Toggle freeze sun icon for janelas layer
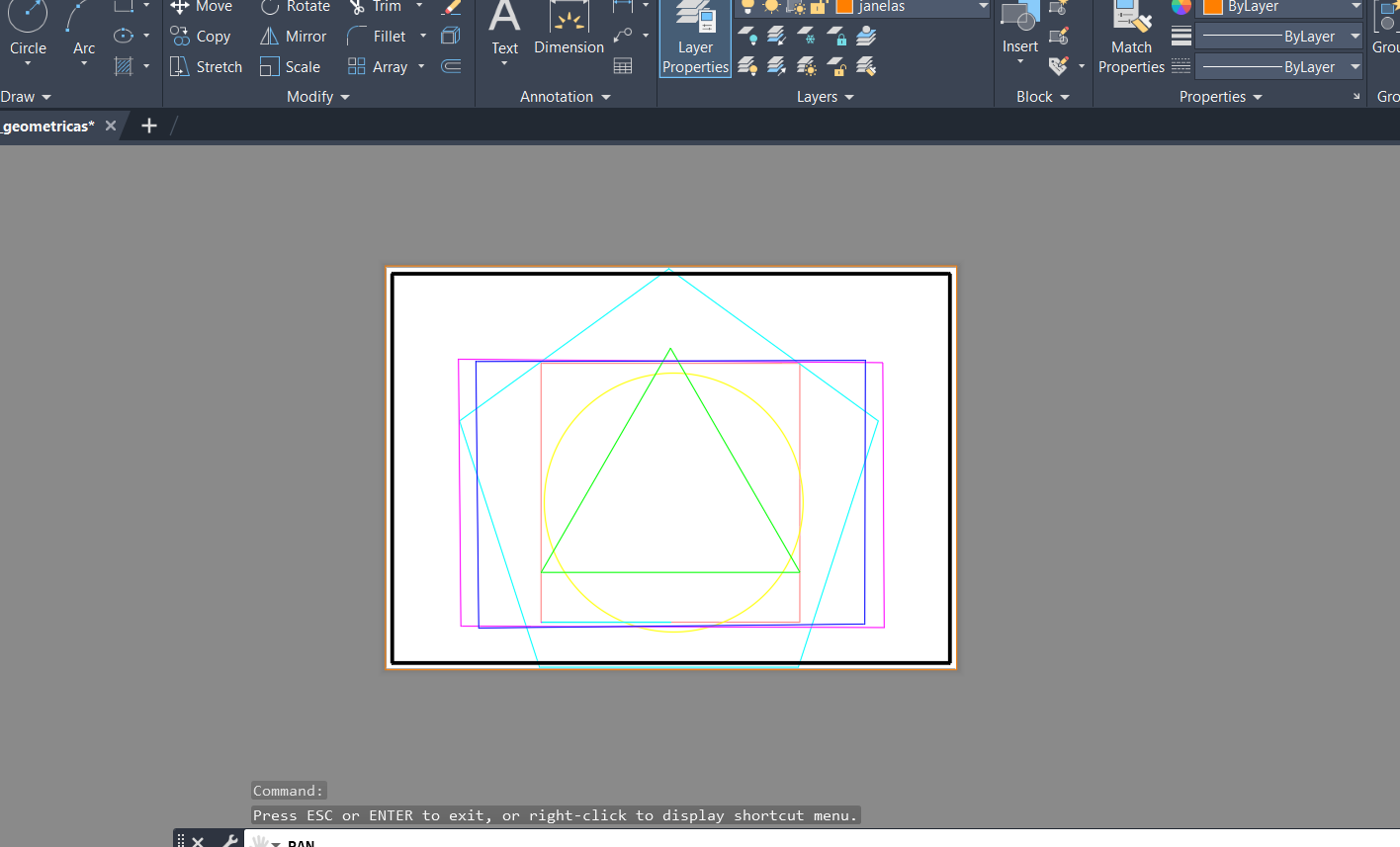The height and width of the screenshot is (847, 1400). pos(771,7)
